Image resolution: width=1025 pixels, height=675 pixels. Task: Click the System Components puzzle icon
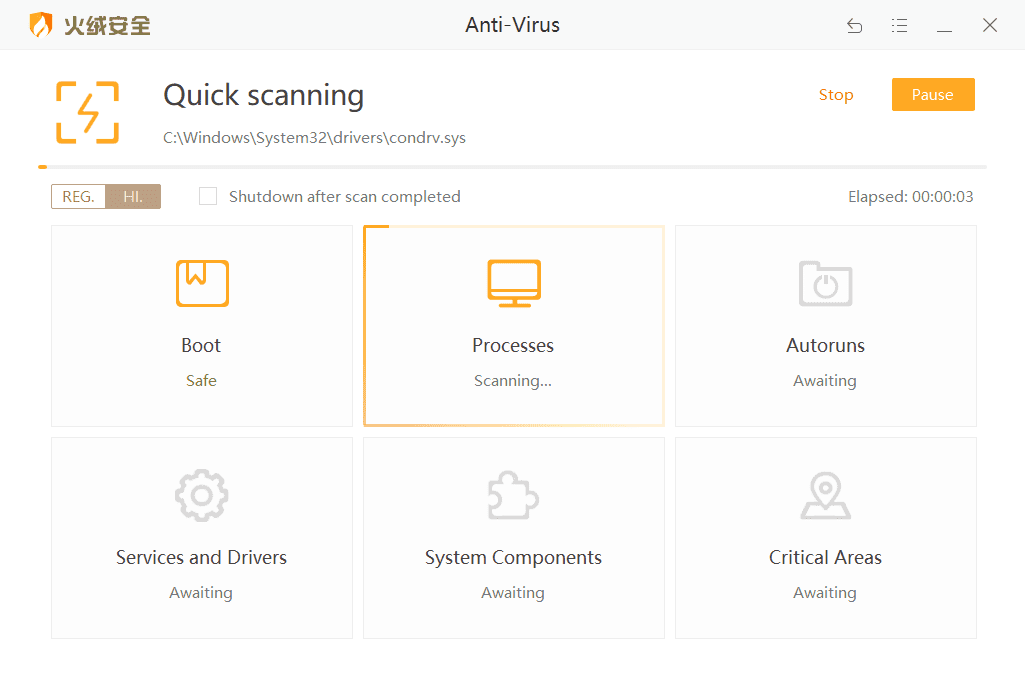point(513,495)
